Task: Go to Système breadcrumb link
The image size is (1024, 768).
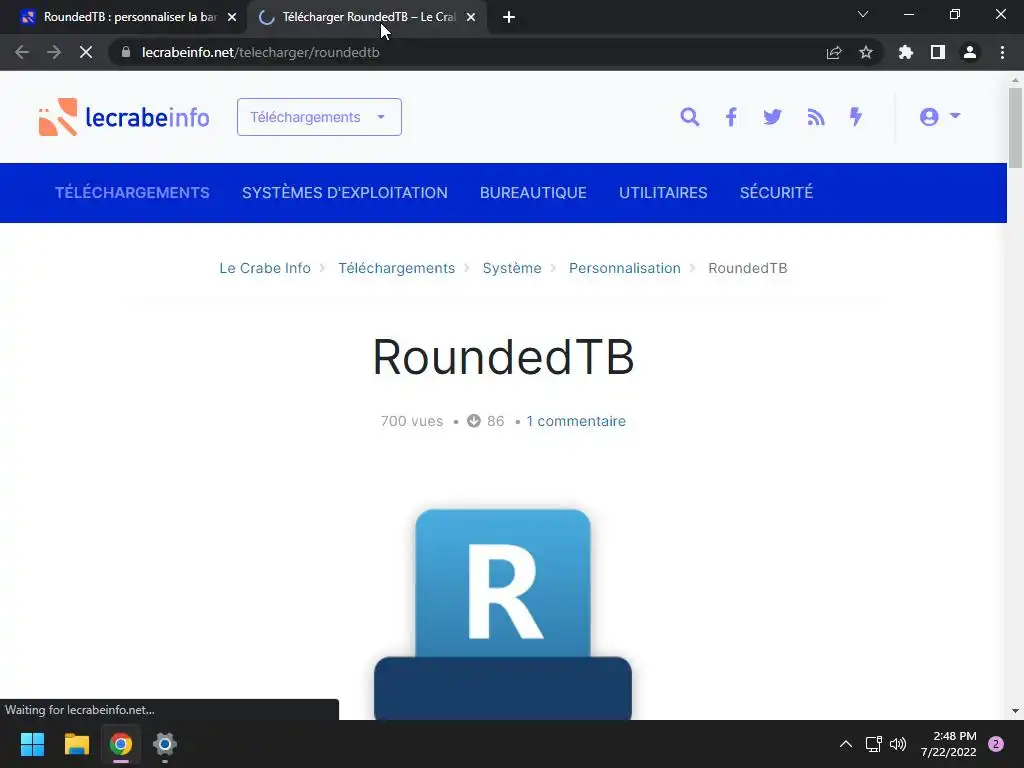Action: click(x=512, y=268)
